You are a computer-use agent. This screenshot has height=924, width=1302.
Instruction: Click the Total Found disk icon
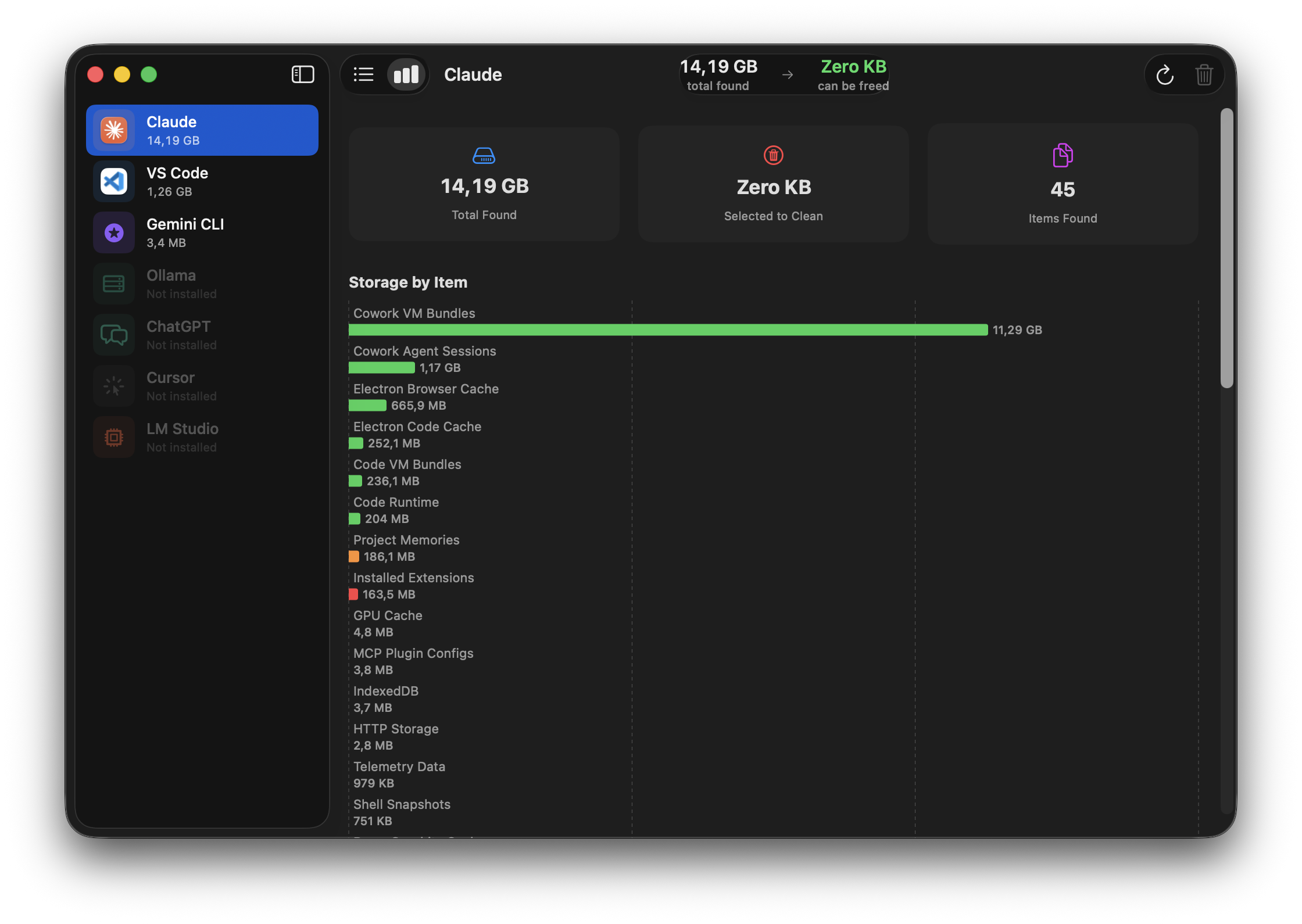click(x=484, y=156)
